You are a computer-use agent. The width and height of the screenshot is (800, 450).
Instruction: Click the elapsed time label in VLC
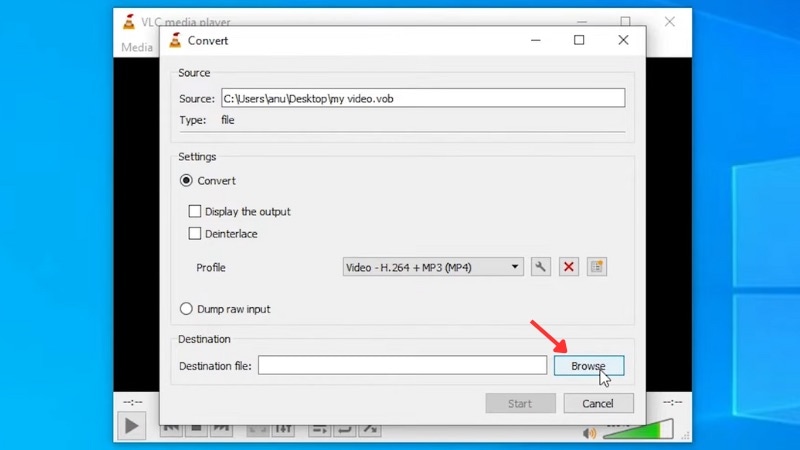pos(133,402)
